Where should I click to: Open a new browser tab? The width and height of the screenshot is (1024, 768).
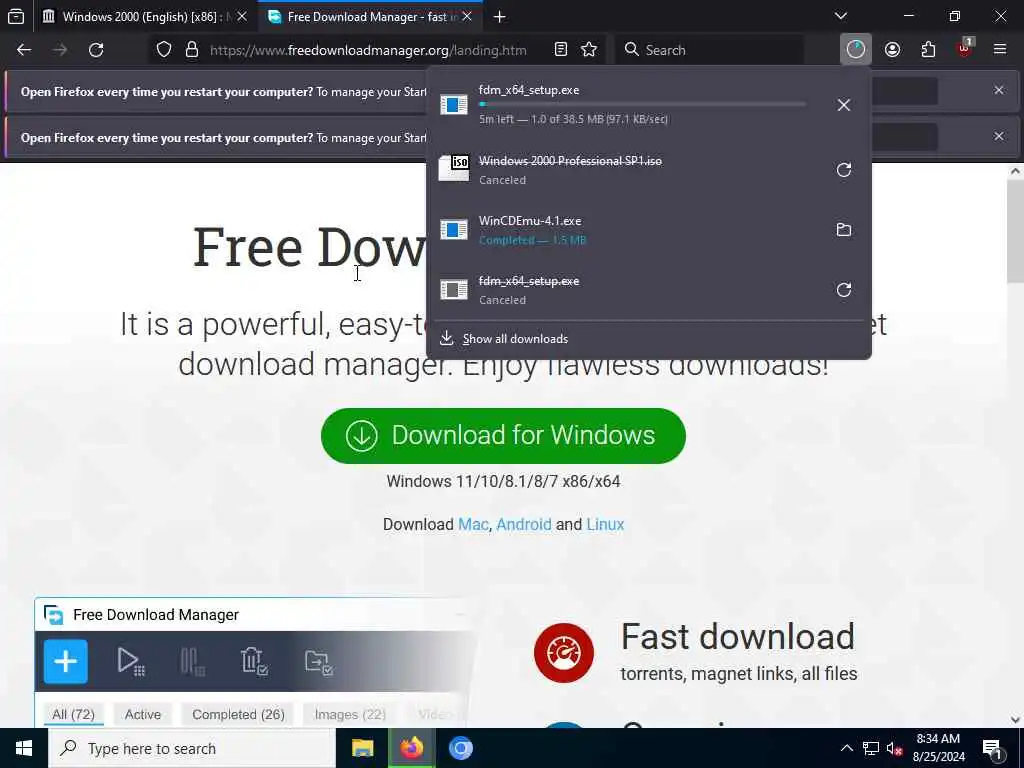pyautogui.click(x=500, y=17)
